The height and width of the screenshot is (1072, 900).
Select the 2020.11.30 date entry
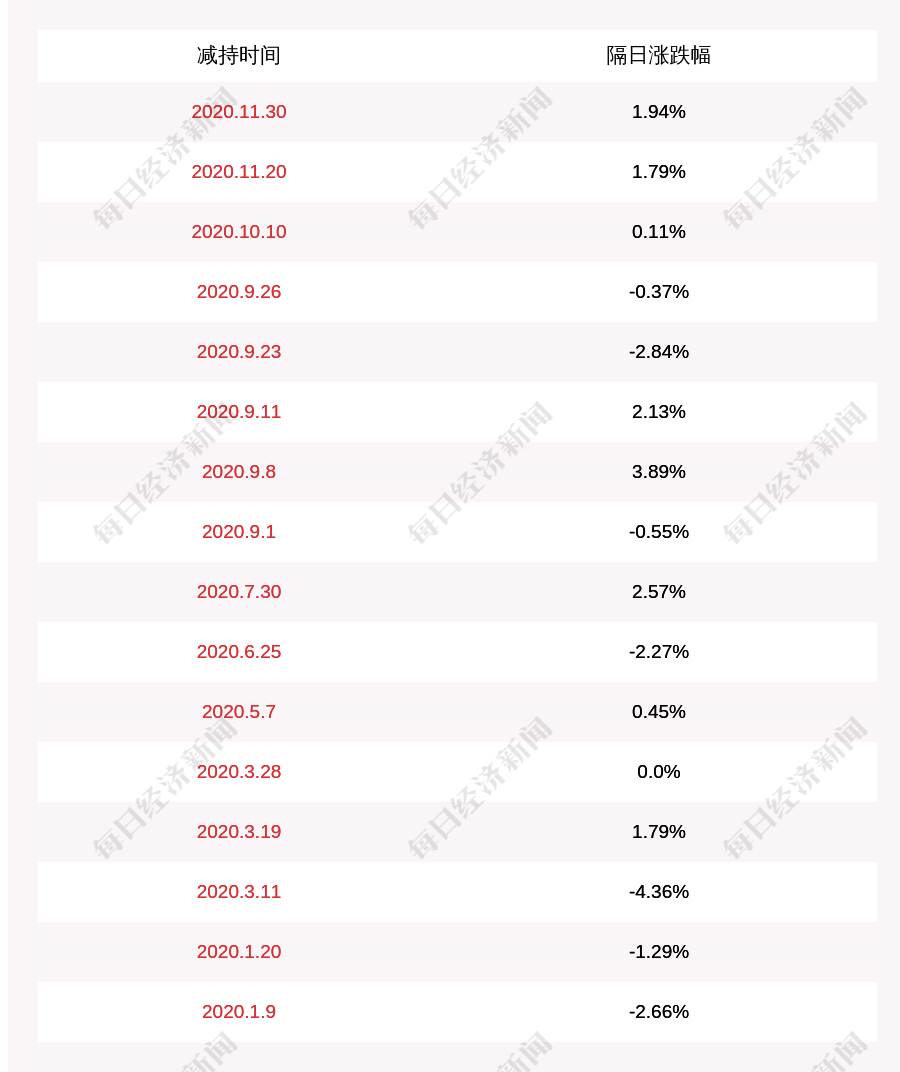pyautogui.click(x=239, y=111)
